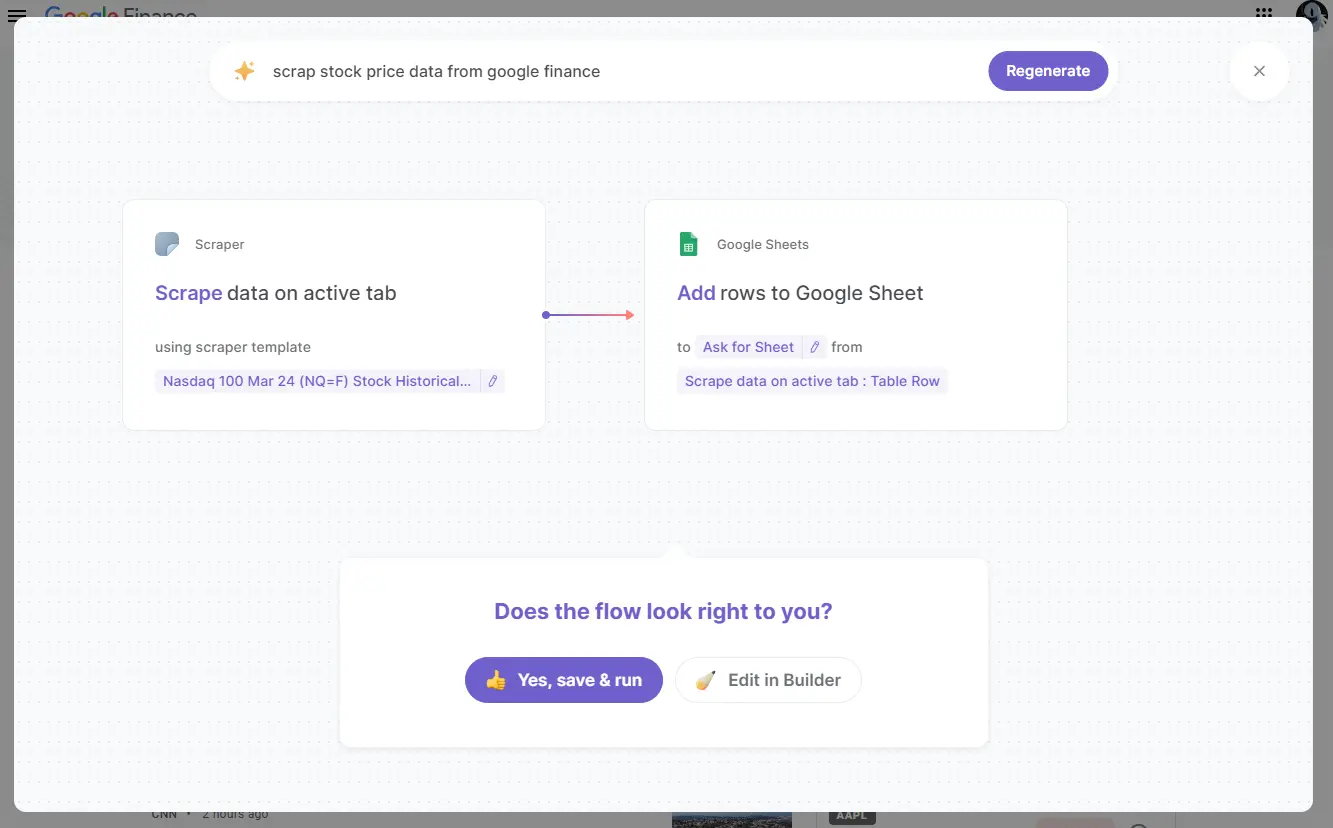
Task: Edit the prompt text about google finance
Action: click(436, 71)
